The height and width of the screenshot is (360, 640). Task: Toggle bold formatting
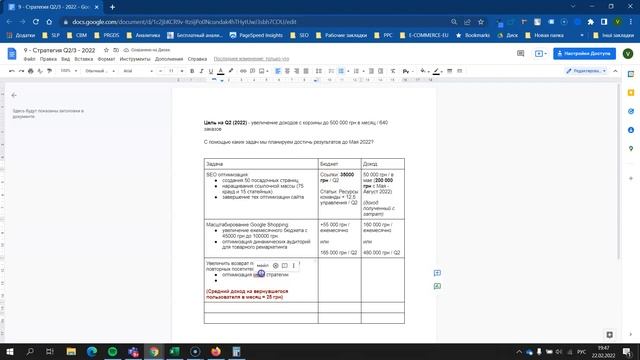coord(192,71)
